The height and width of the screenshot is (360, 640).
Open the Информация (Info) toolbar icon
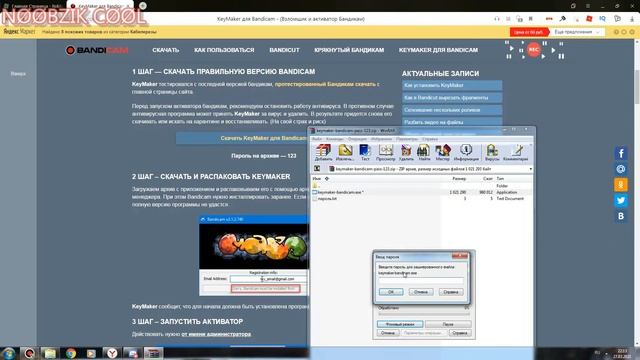[466, 153]
